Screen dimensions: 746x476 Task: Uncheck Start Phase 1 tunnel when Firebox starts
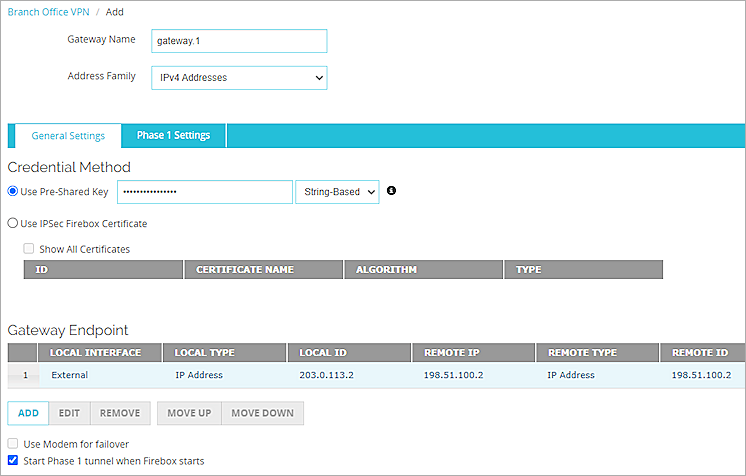tap(13, 461)
